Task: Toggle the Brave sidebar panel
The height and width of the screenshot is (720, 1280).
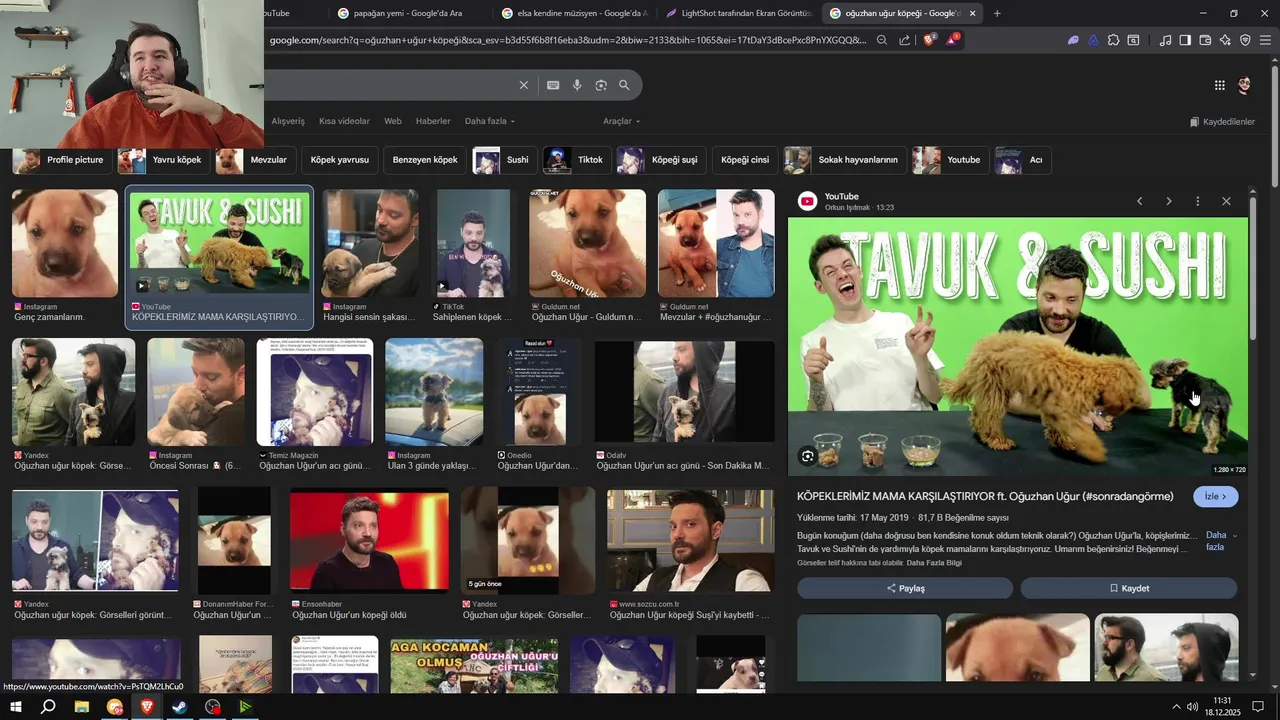Action: 1185,40
